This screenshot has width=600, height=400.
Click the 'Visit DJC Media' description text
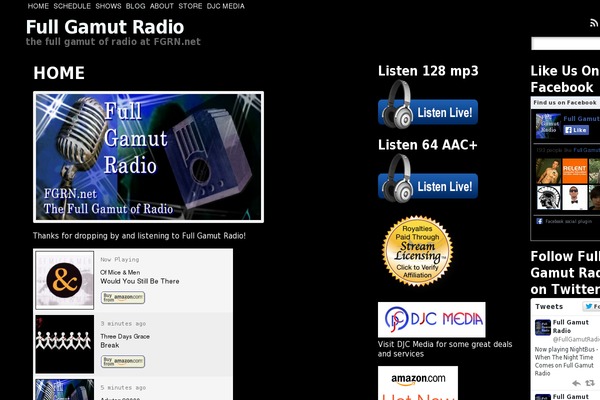[445, 349]
